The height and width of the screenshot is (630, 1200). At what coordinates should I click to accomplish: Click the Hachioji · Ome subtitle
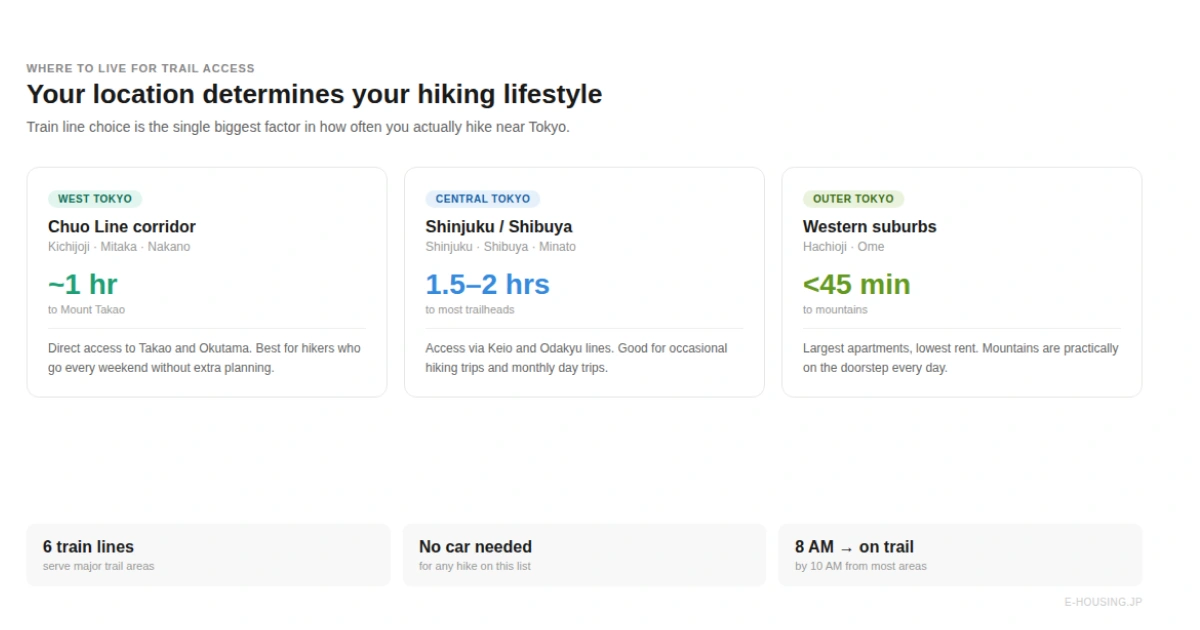pos(843,247)
